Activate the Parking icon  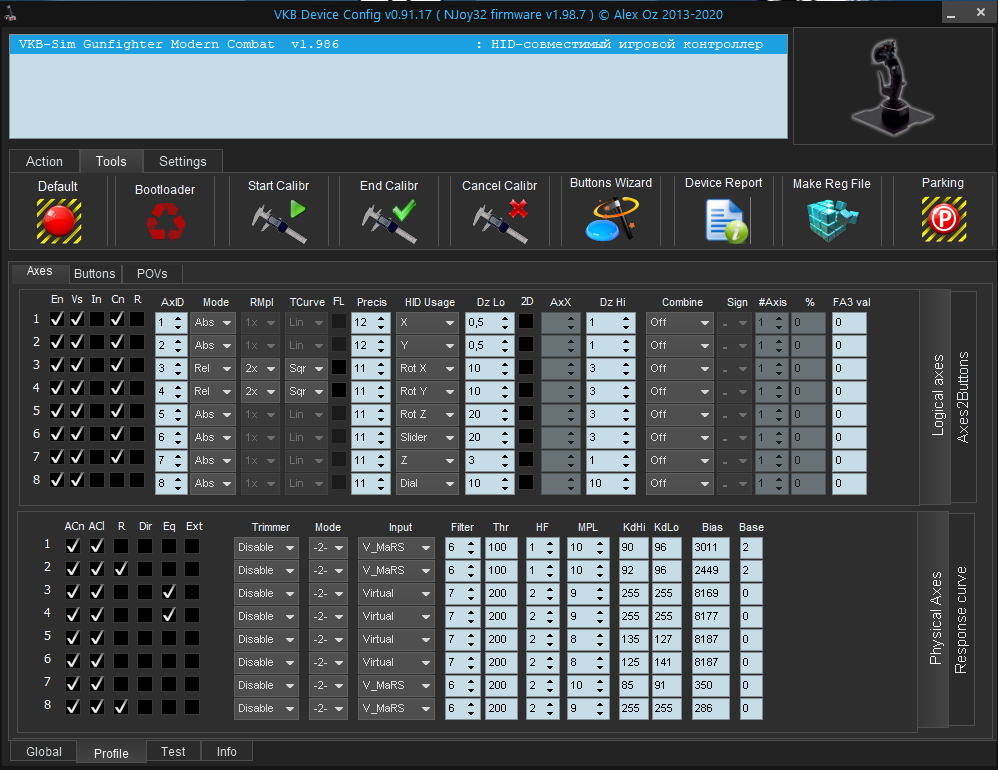point(943,219)
